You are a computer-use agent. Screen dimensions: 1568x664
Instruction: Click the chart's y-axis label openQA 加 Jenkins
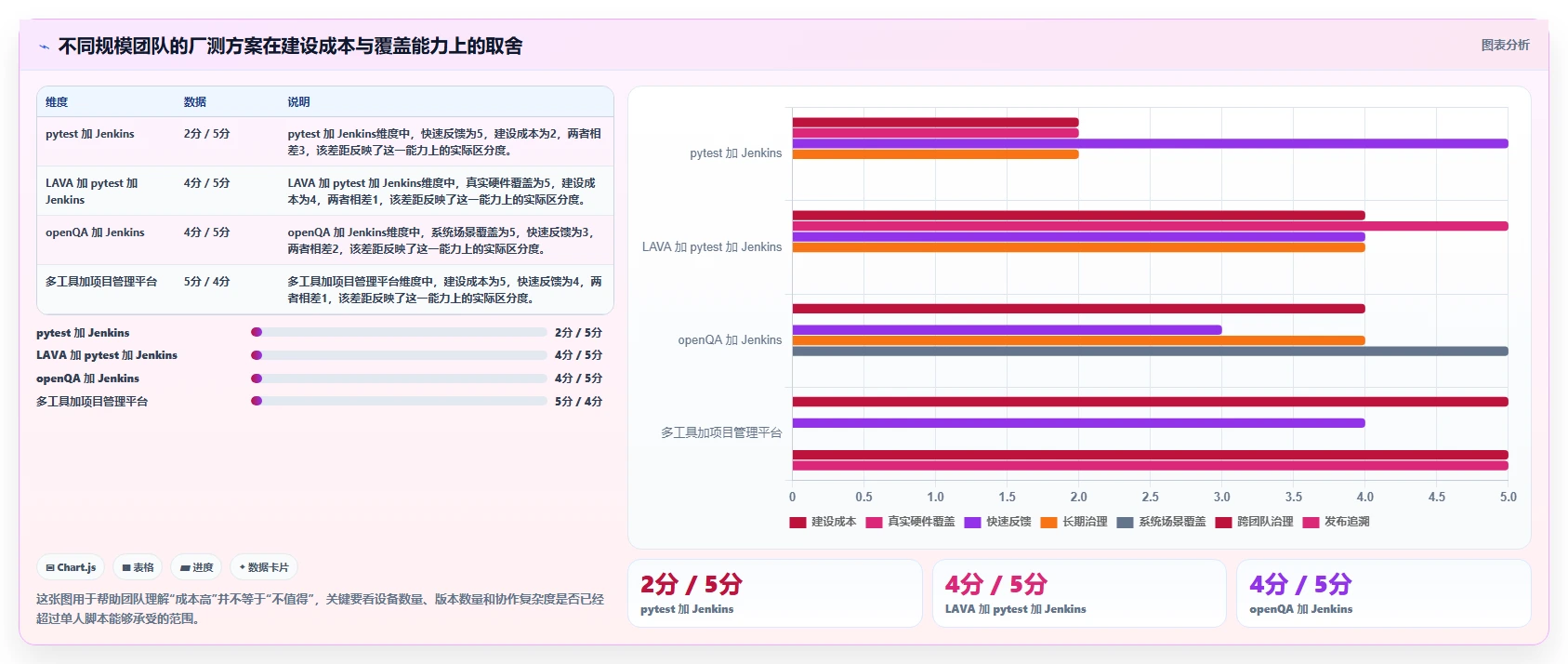click(x=730, y=339)
